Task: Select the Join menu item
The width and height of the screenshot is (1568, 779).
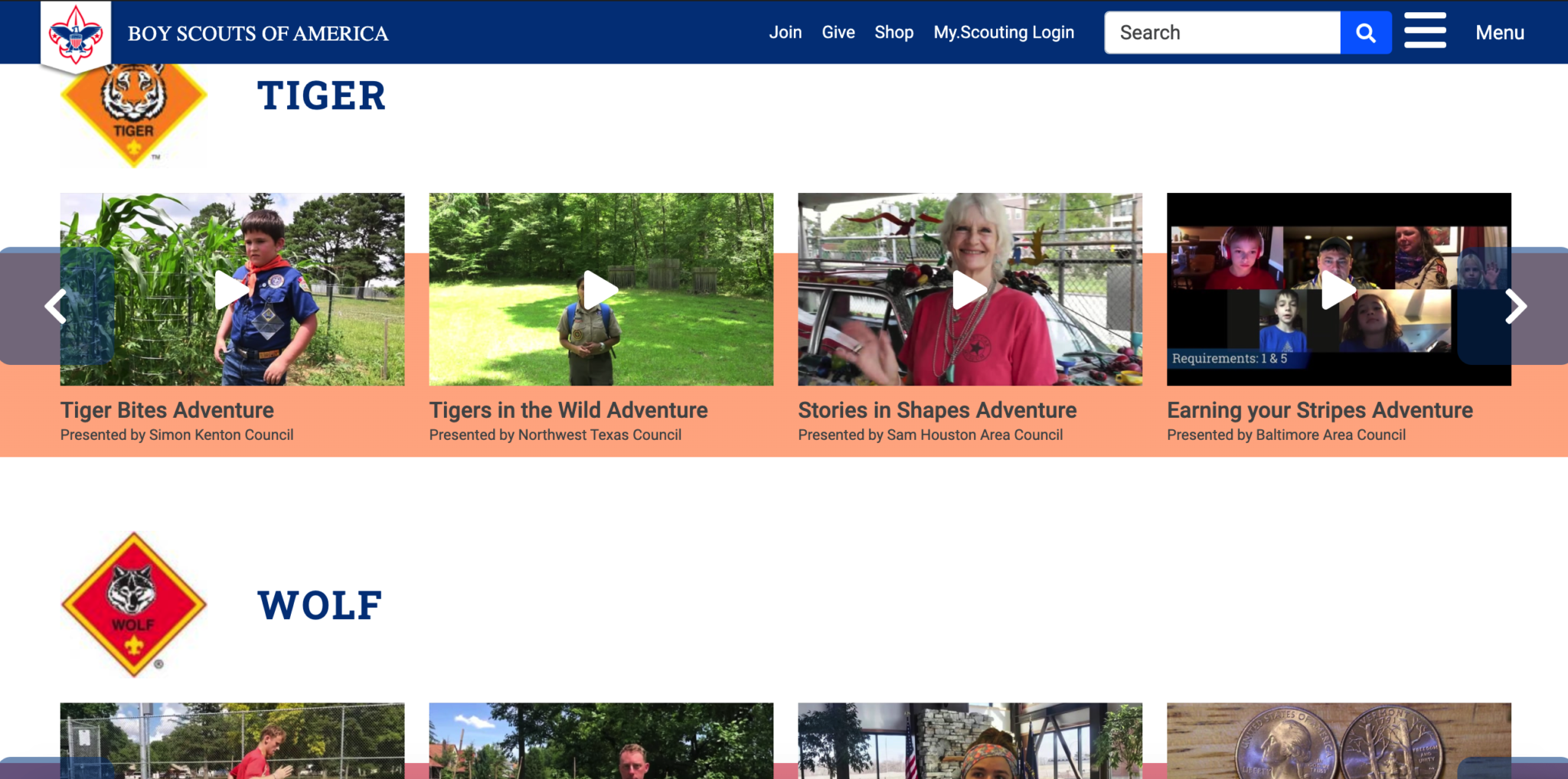Action: pyautogui.click(x=786, y=32)
